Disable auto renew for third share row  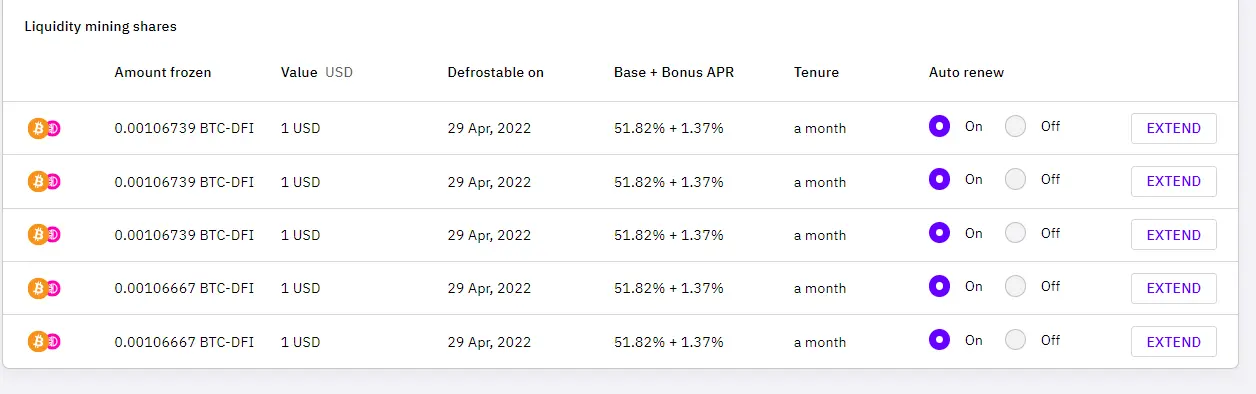coord(1015,233)
